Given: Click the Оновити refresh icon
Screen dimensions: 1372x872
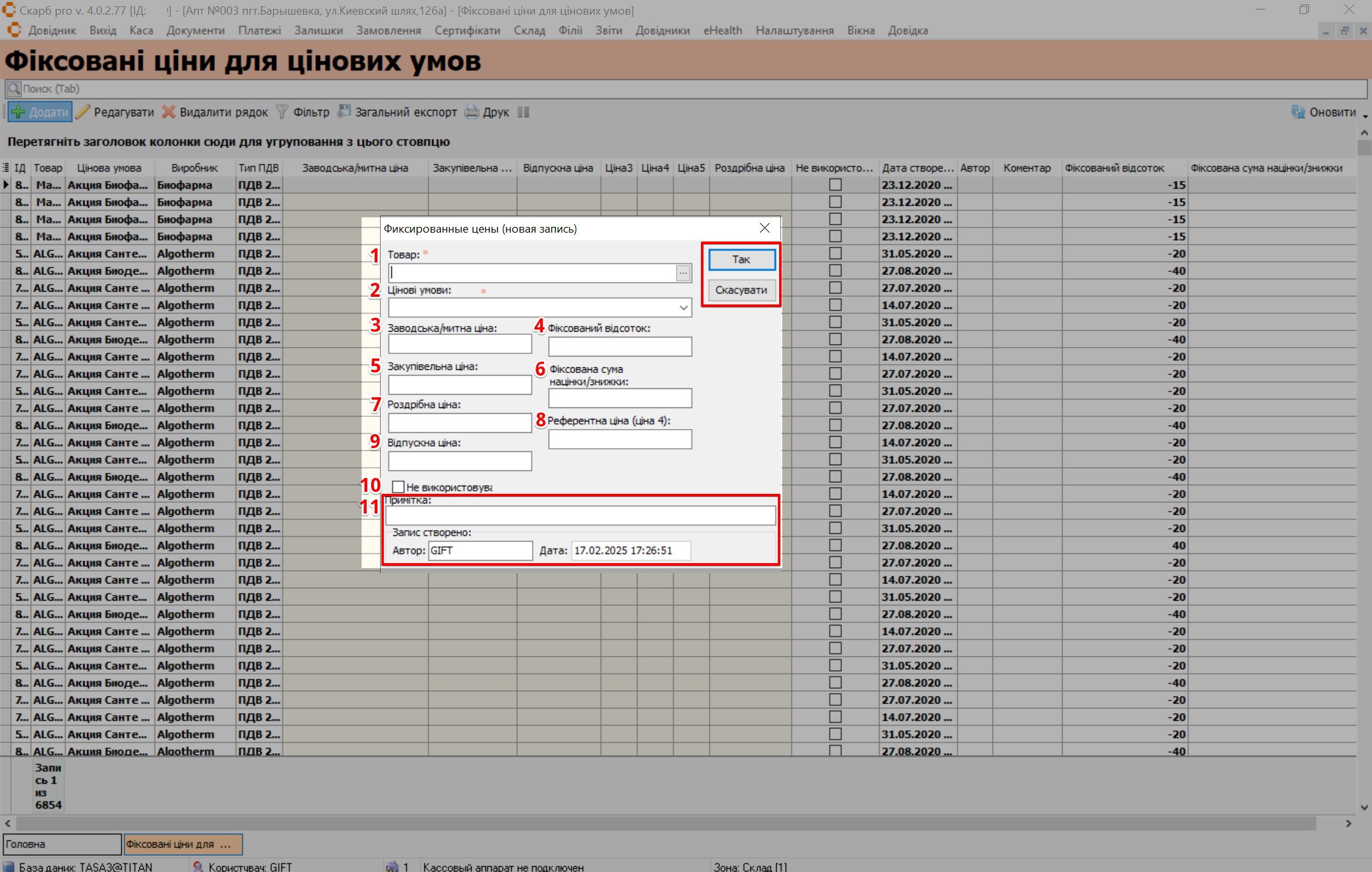Looking at the screenshot, I should coord(1298,112).
